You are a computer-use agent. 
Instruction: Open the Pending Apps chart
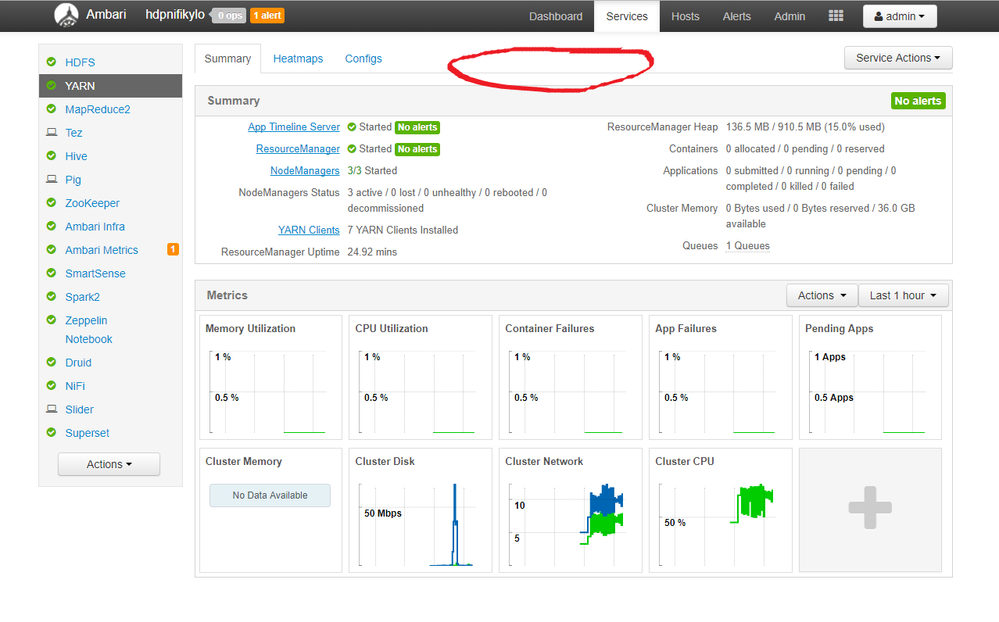[x=870, y=377]
